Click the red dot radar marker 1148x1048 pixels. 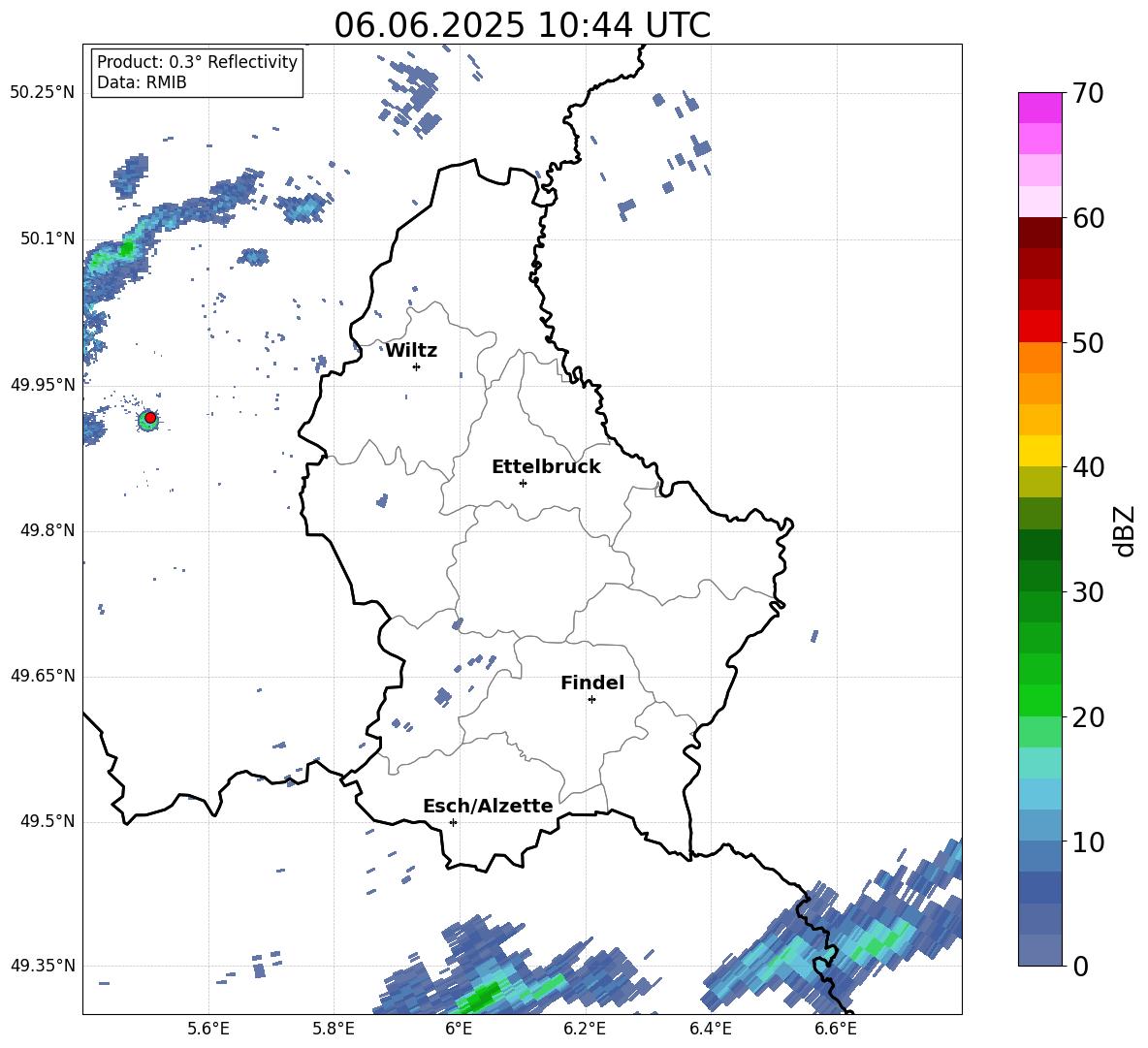click(150, 417)
